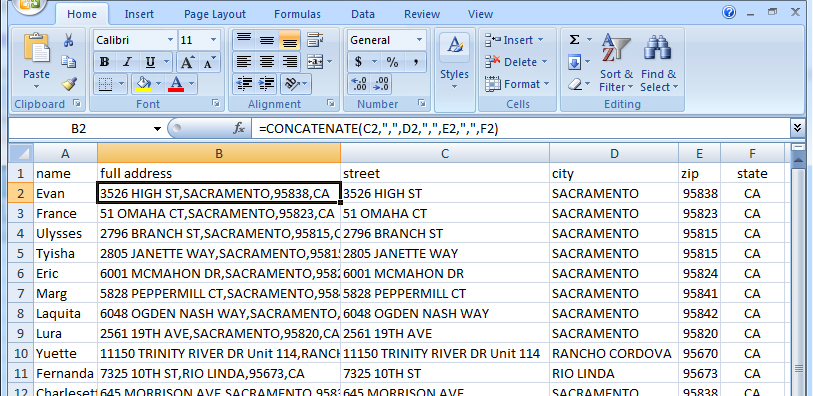Apply Accounting dollar number format
The image size is (813, 396).
[358, 62]
